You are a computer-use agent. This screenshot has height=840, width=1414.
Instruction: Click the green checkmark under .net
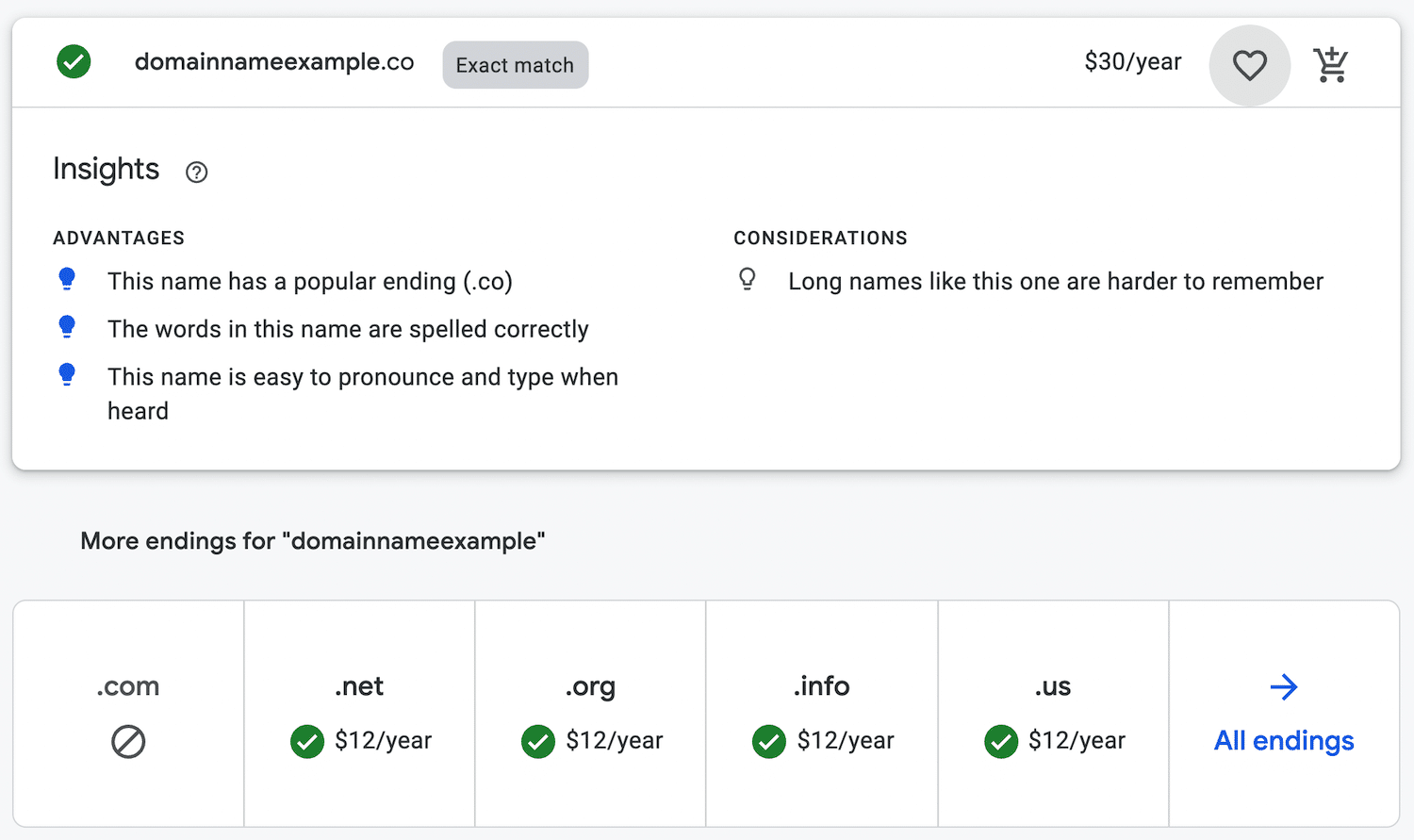pos(307,742)
